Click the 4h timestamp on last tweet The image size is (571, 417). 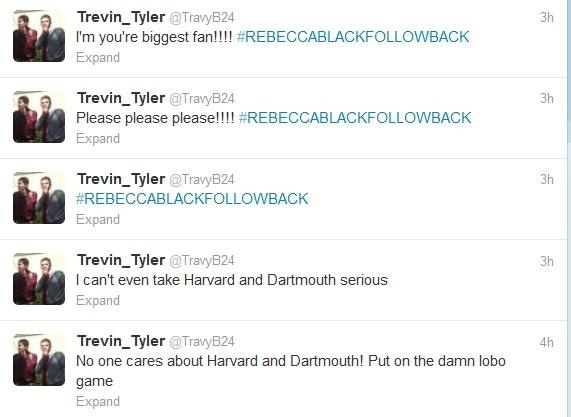point(547,342)
